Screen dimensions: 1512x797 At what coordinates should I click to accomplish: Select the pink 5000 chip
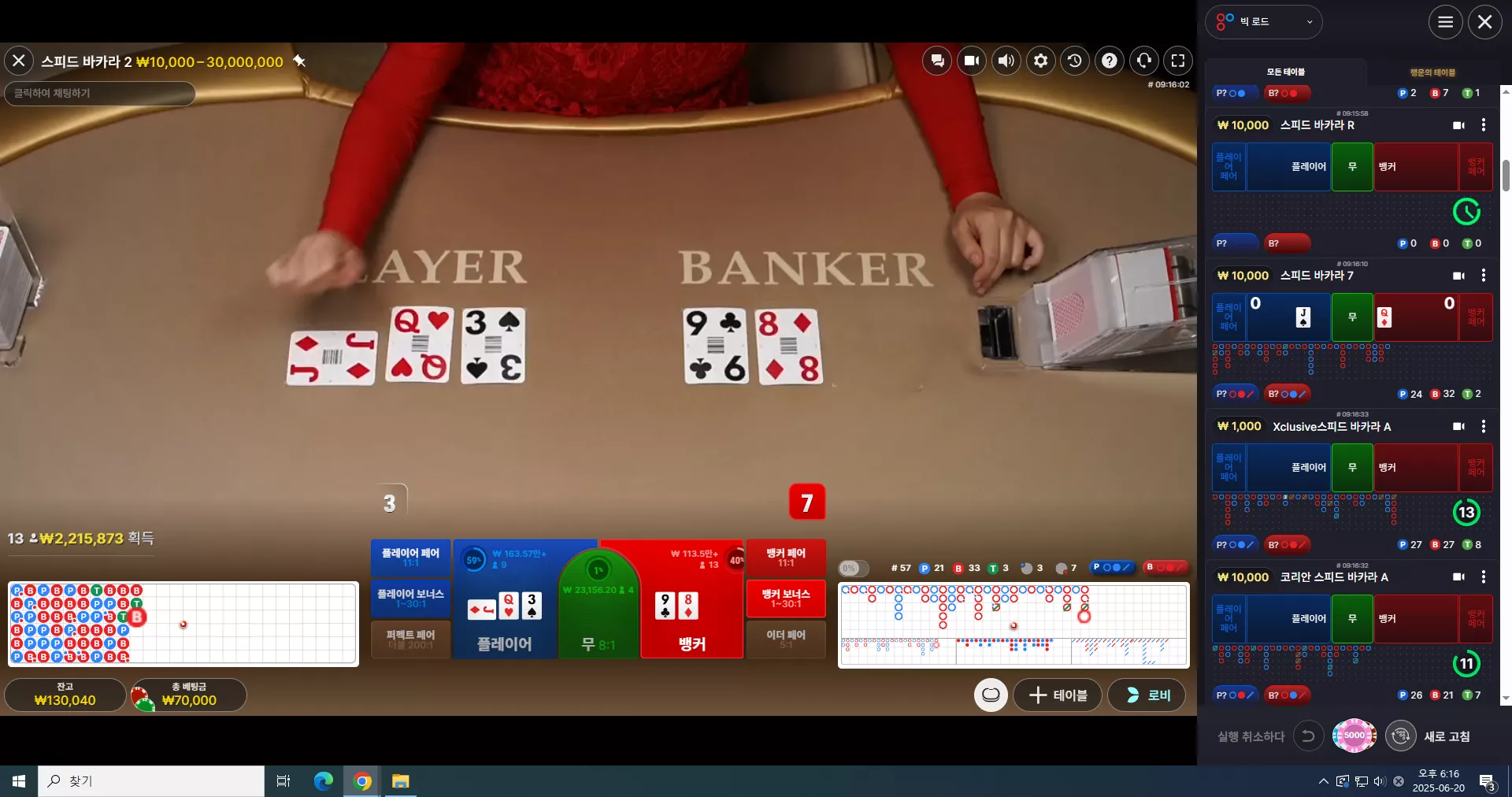(1354, 736)
